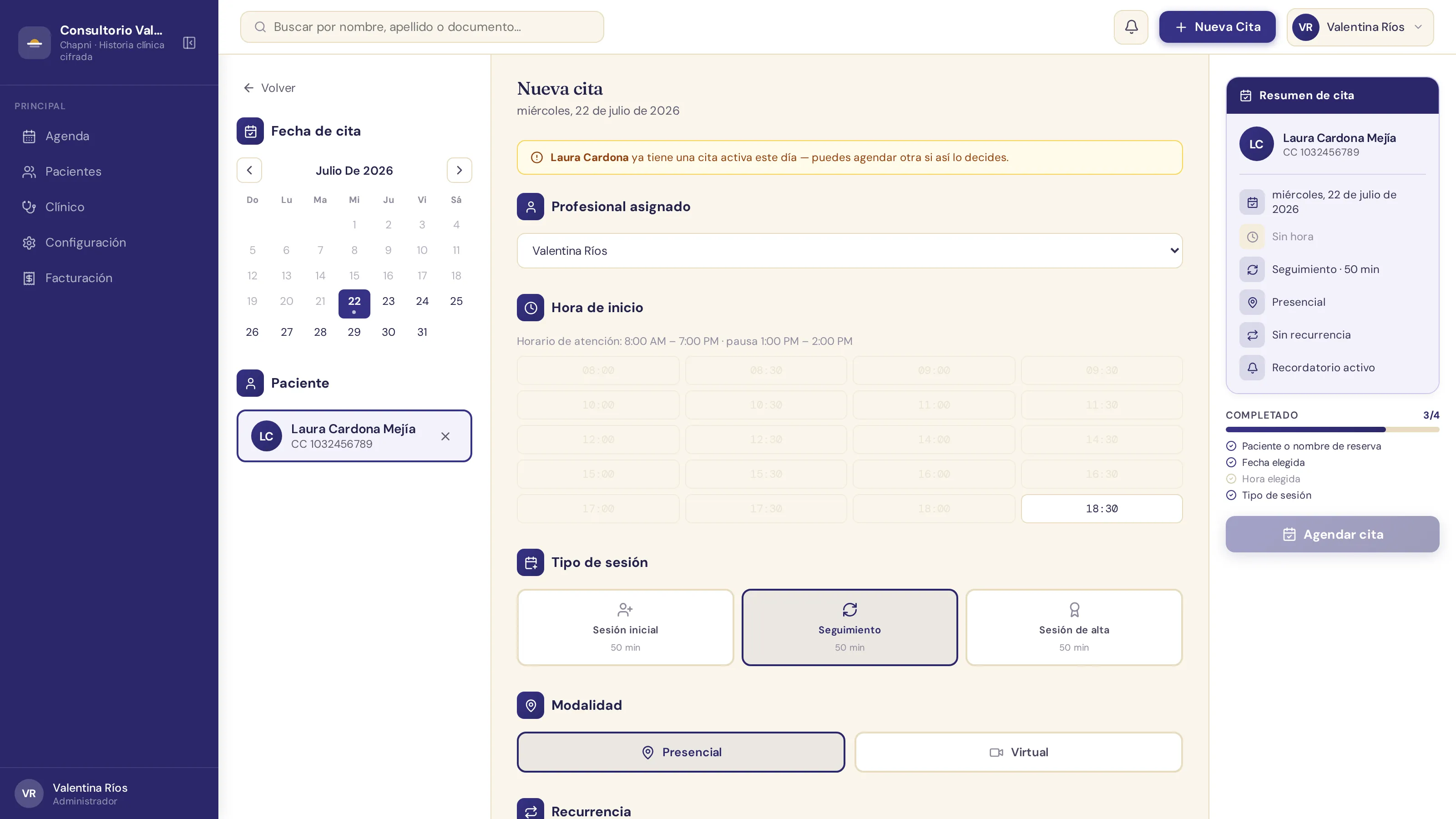Image resolution: width=1456 pixels, height=819 pixels.
Task: Go to next month in calendar
Action: coord(460,170)
